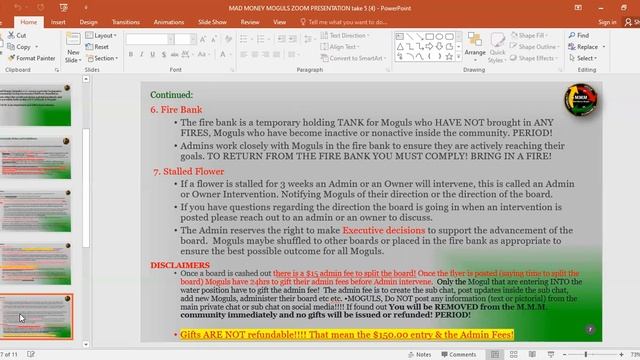This screenshot has height=360, width=640.
Task: Start Slide Show from status bar
Action: (551, 355)
